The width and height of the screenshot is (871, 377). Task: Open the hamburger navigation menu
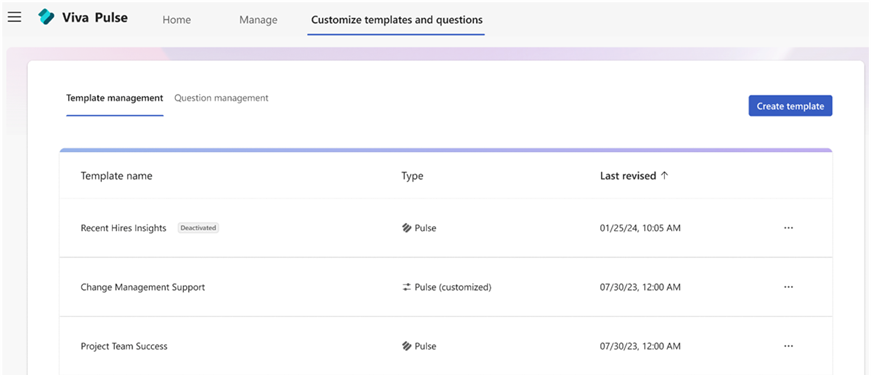coord(14,17)
